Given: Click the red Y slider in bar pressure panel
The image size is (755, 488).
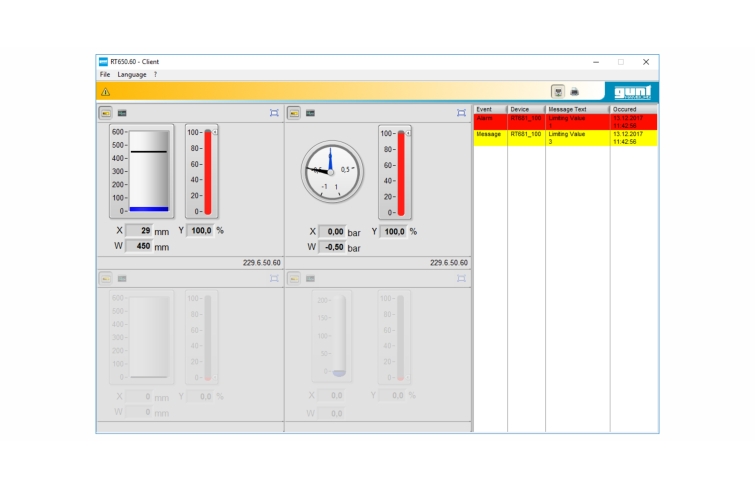Looking at the screenshot, I should click(x=401, y=173).
